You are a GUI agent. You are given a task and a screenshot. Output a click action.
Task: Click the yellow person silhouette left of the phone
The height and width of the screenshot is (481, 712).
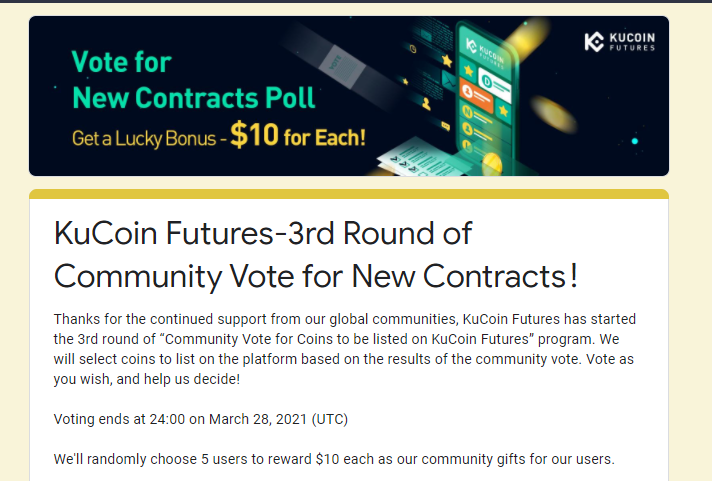[426, 104]
